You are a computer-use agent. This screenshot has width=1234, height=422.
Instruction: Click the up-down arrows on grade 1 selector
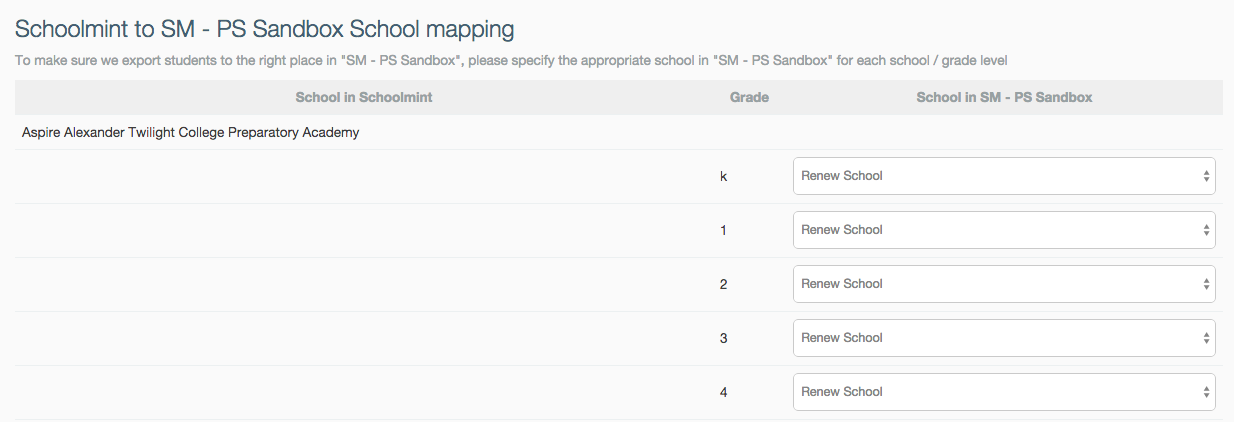[x=1206, y=230]
